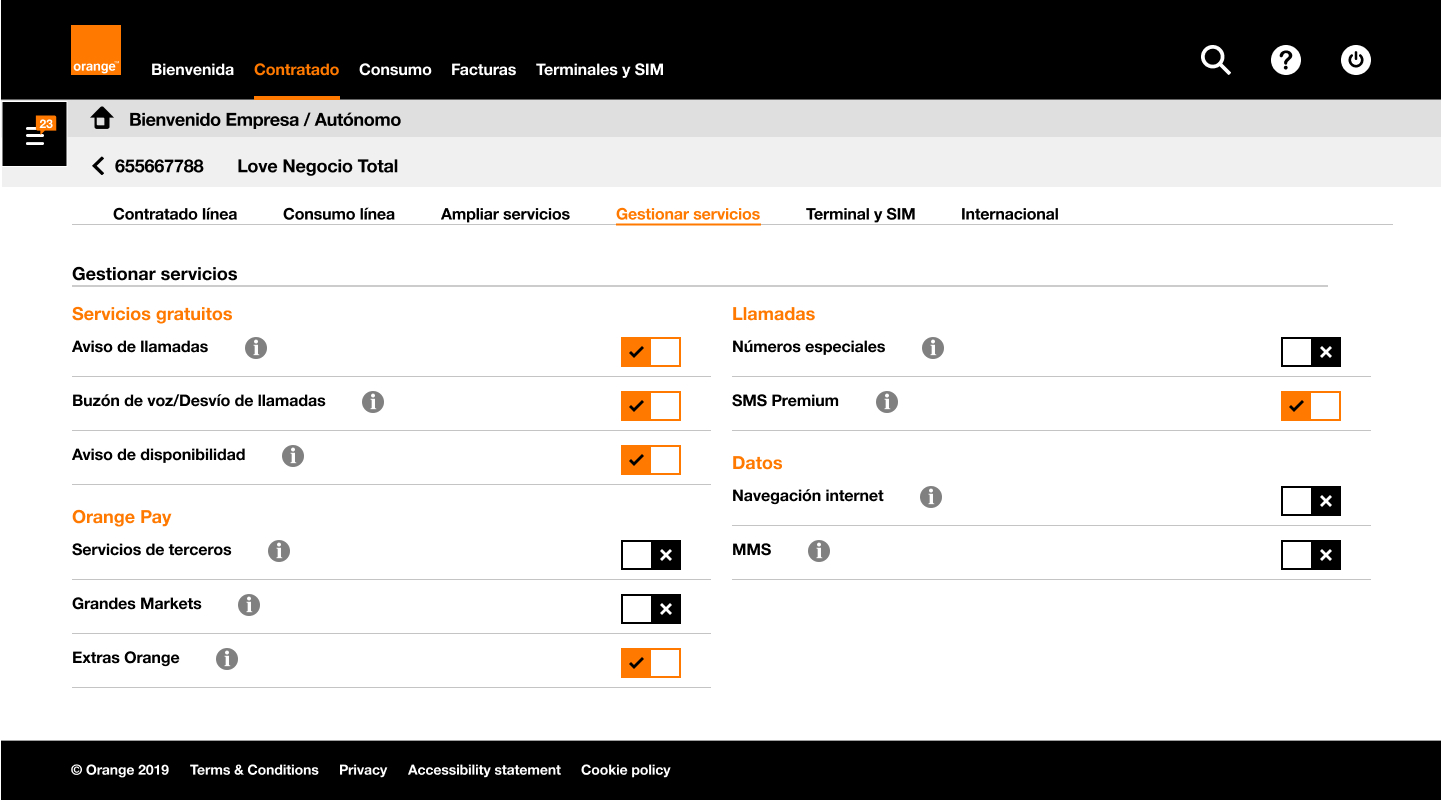Select the Internacional tab
This screenshot has width=1441, height=800.
point(1009,214)
